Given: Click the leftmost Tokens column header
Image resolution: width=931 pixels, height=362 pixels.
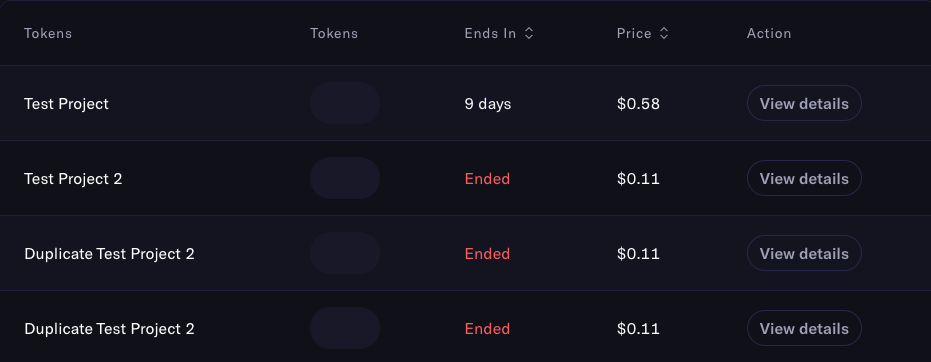Looking at the screenshot, I should click(x=48, y=33).
